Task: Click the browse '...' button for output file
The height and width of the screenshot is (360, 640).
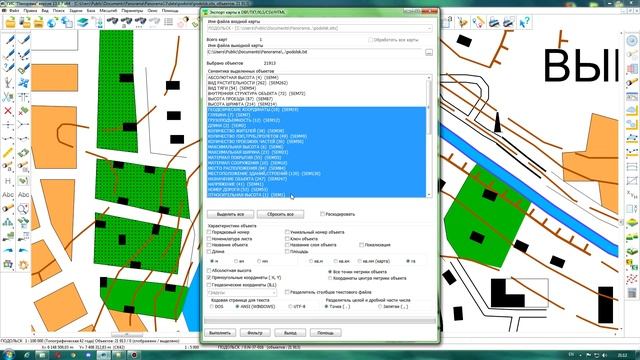Action: [429, 53]
